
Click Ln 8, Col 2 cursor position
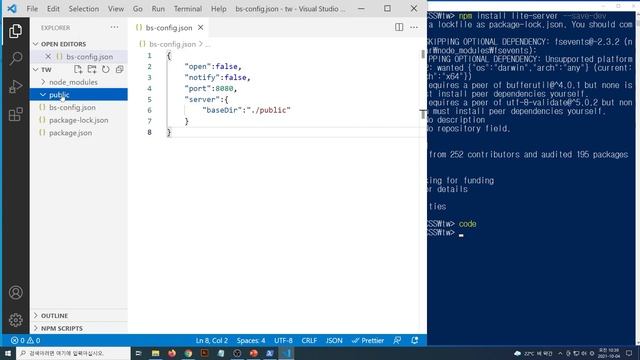tap(212, 340)
